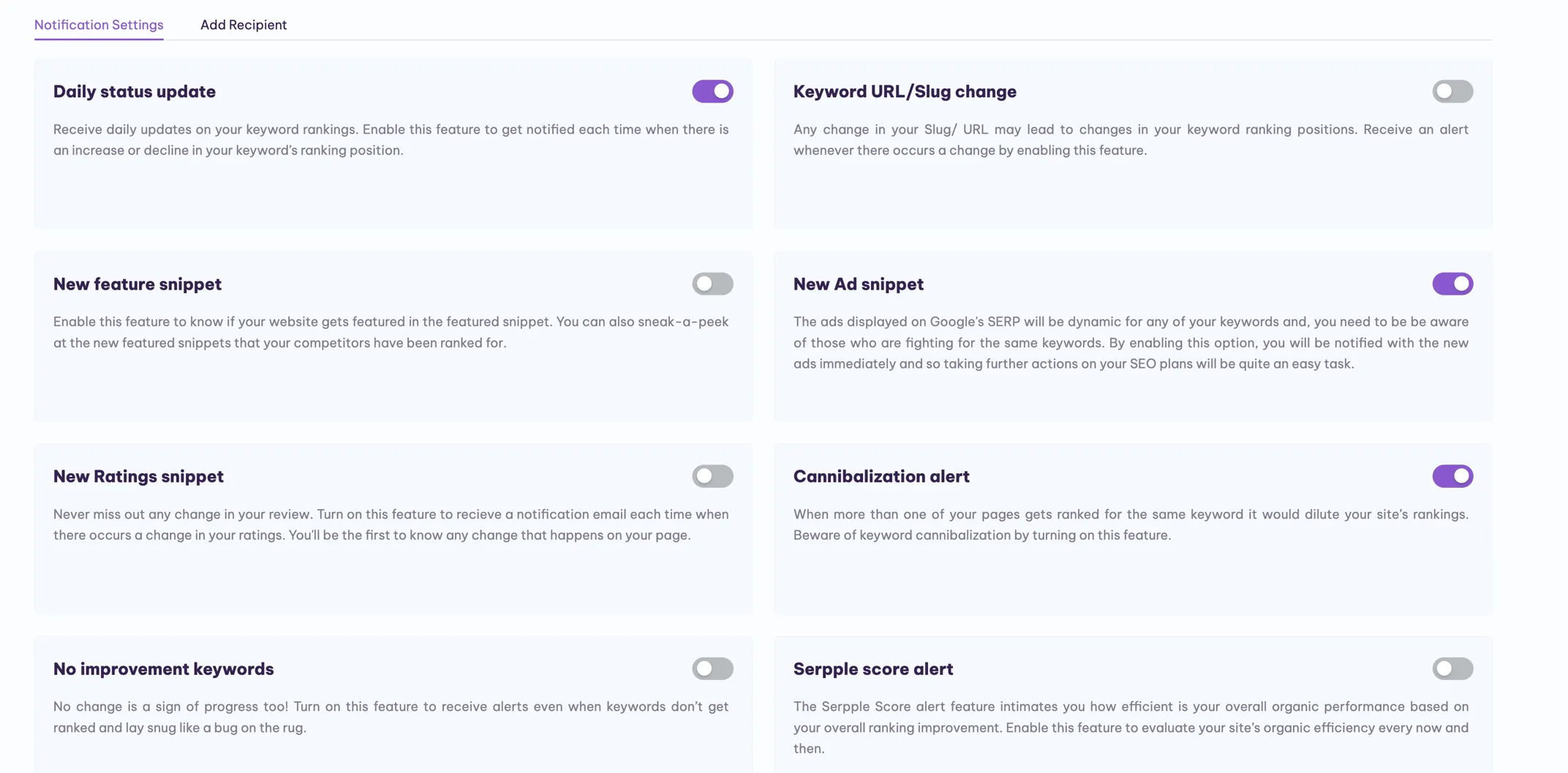Turn on No improvement keywords toggle
The image size is (1568, 773).
[x=712, y=668]
